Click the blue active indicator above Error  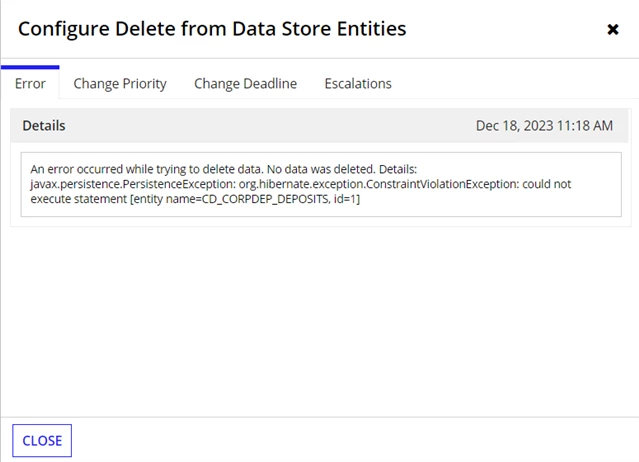pyautogui.click(x=30, y=67)
